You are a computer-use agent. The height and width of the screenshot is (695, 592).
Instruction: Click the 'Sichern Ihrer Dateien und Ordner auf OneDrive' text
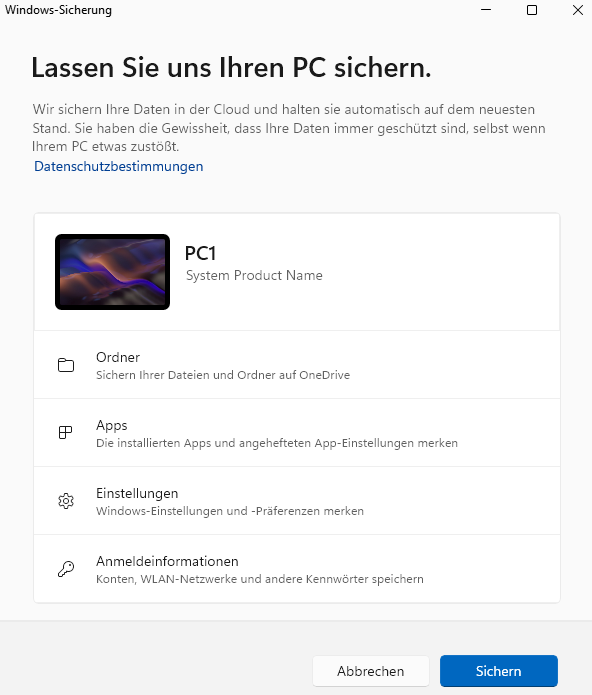pos(223,375)
